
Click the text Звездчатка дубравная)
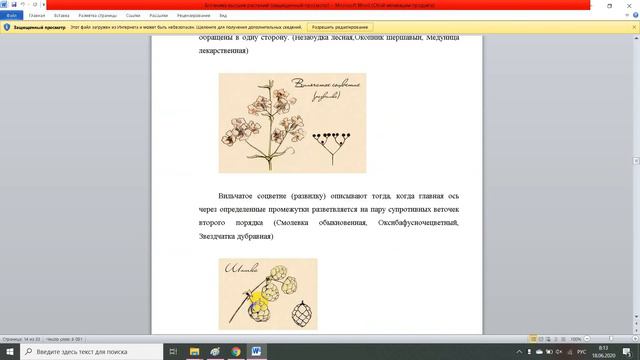[x=236, y=236]
